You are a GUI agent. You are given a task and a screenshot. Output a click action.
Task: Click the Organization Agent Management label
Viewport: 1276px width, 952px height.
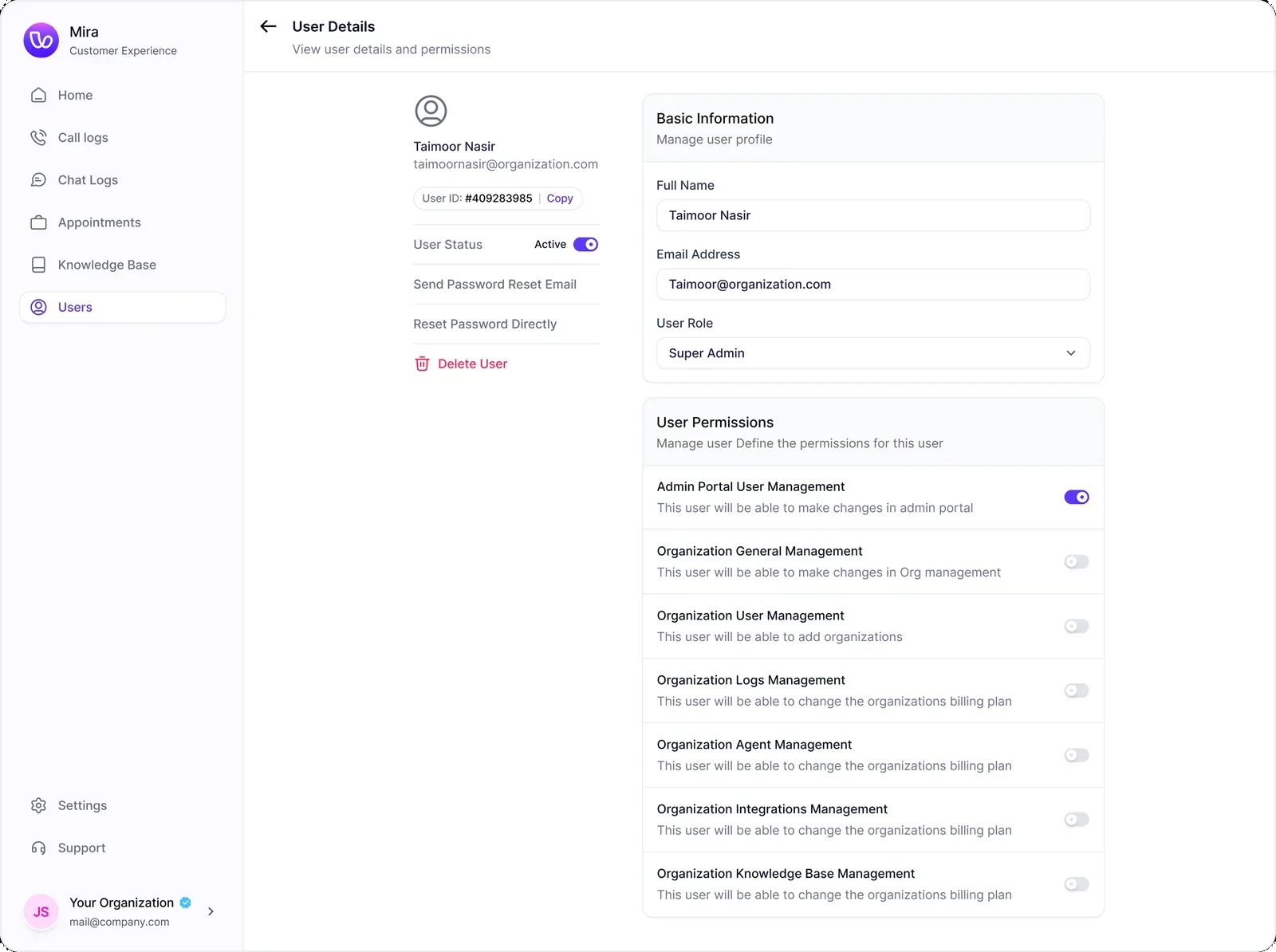[754, 745]
